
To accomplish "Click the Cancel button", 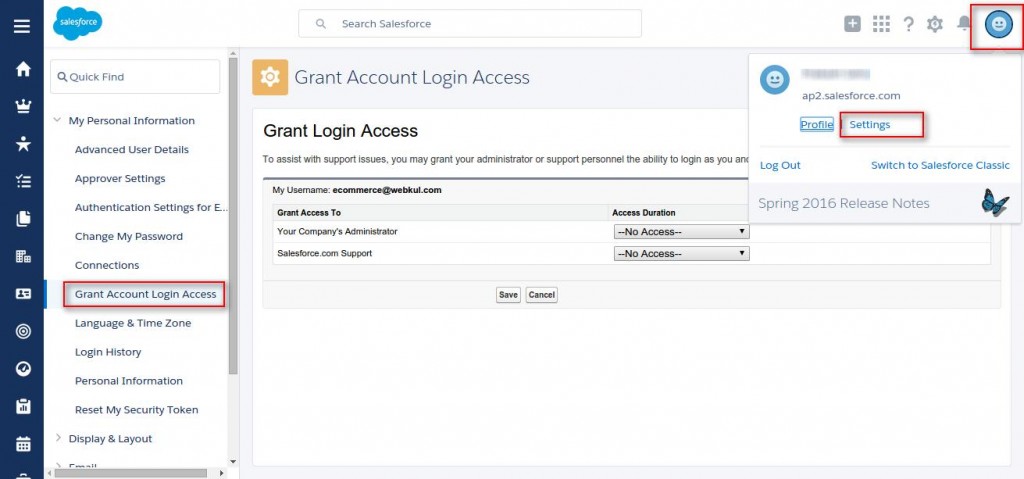I will pyautogui.click(x=541, y=295).
